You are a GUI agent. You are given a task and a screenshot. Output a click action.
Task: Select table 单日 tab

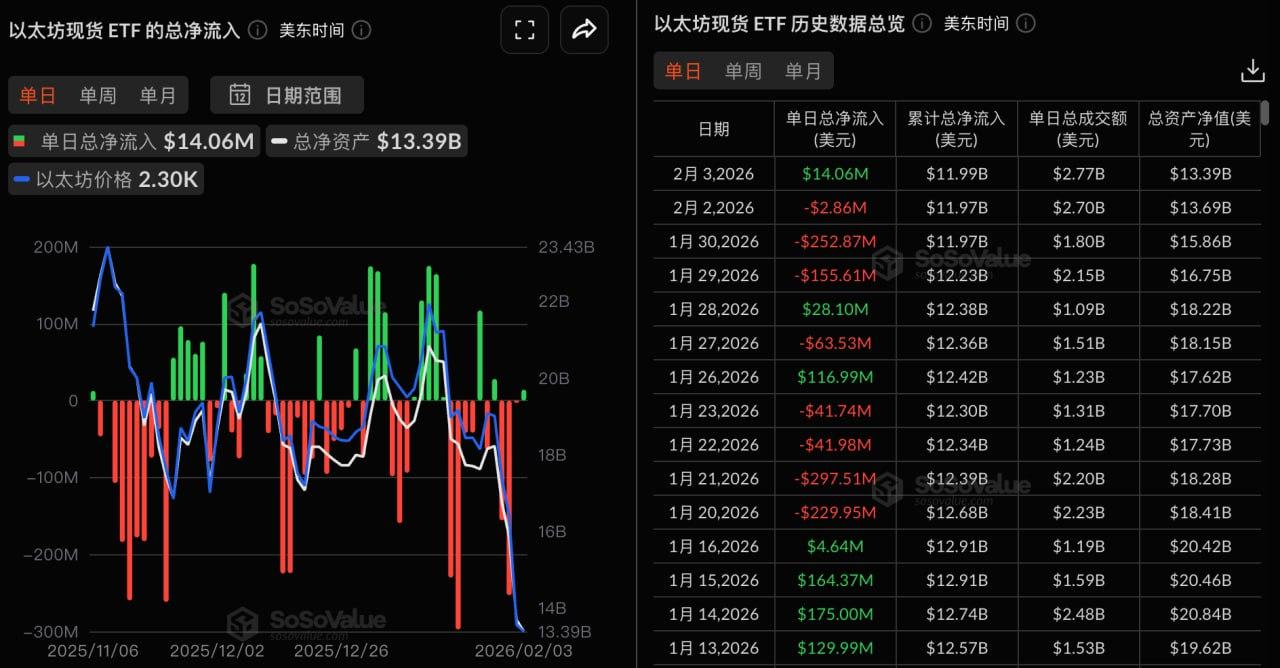tap(683, 71)
